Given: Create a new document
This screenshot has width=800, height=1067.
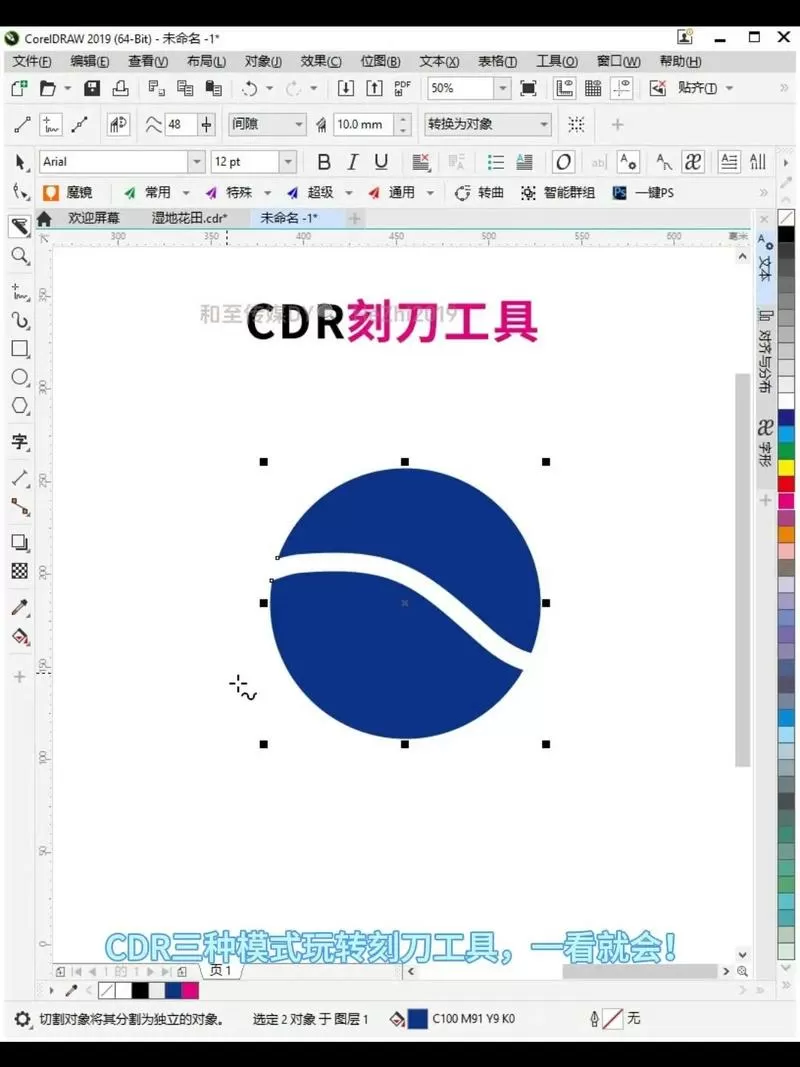Looking at the screenshot, I should pyautogui.click(x=19, y=88).
